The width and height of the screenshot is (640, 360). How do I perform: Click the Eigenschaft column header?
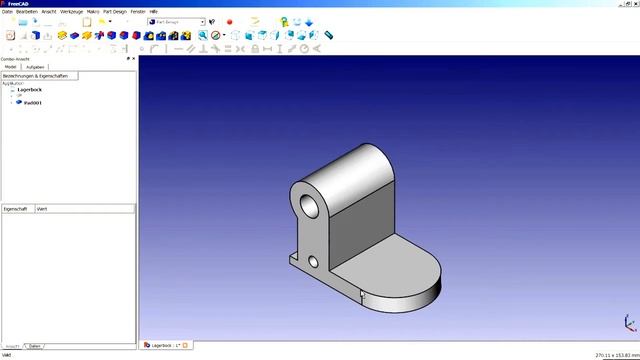18,209
